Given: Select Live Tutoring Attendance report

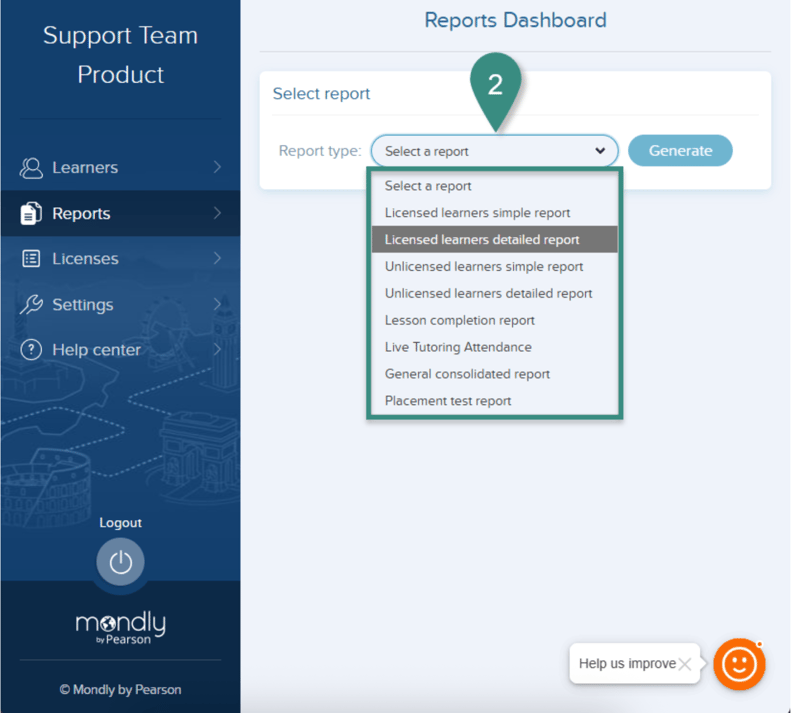Looking at the screenshot, I should tap(458, 347).
